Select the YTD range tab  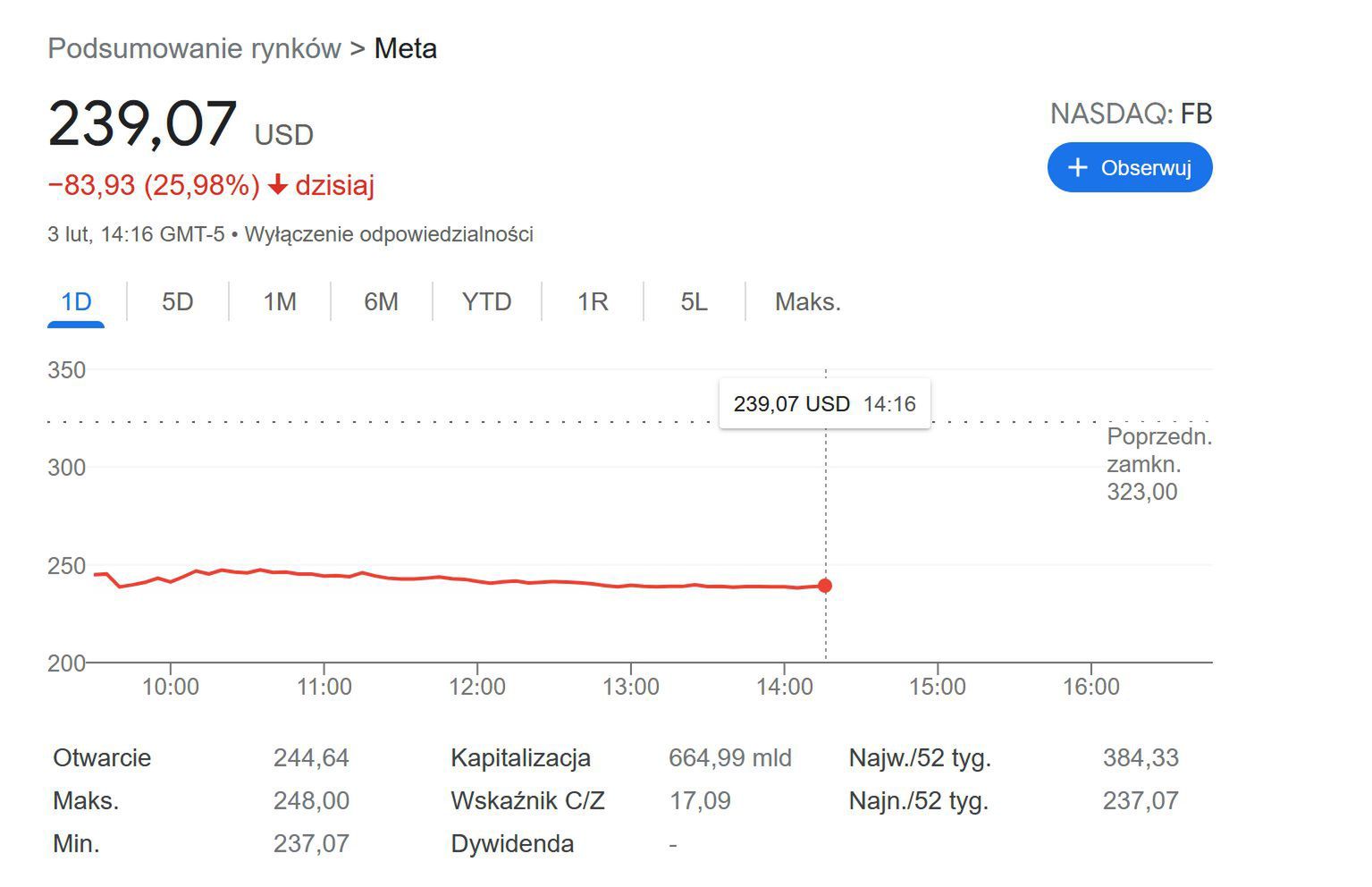[486, 301]
